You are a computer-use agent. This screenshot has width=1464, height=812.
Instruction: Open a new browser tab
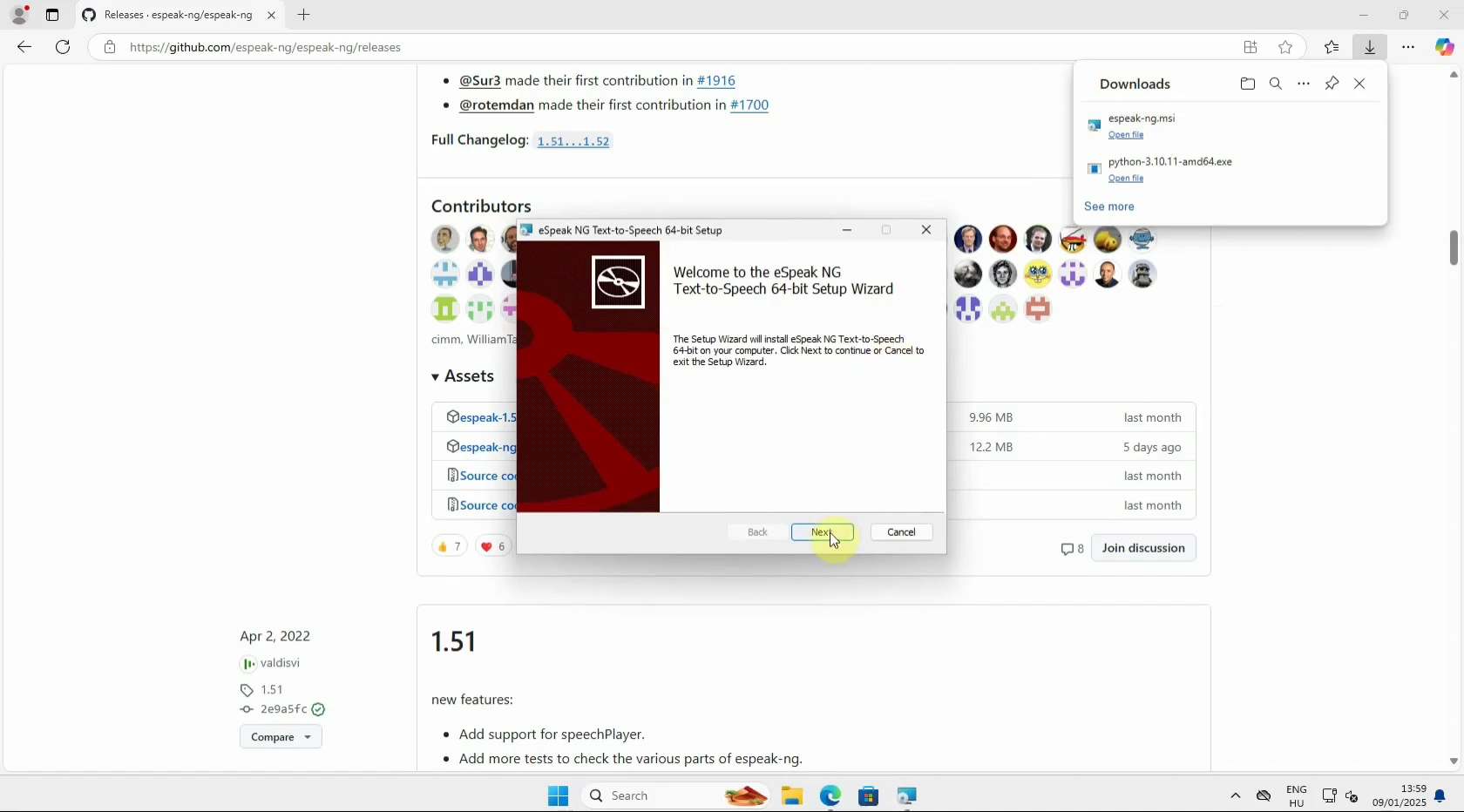click(304, 15)
